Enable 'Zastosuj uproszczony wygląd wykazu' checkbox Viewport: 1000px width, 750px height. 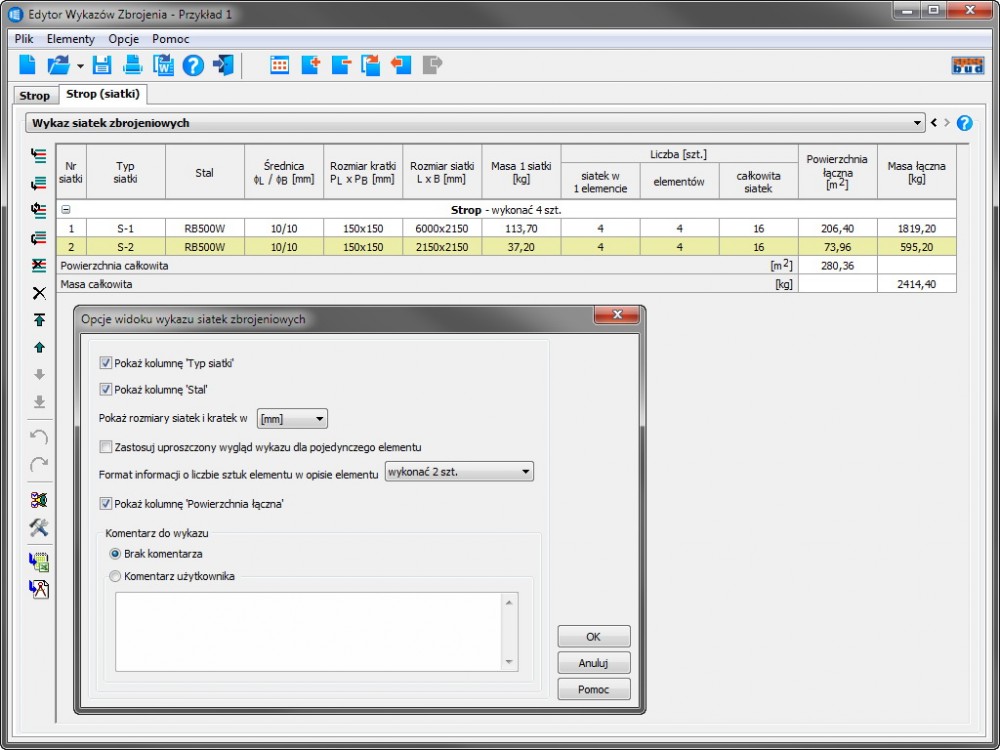click(106, 447)
